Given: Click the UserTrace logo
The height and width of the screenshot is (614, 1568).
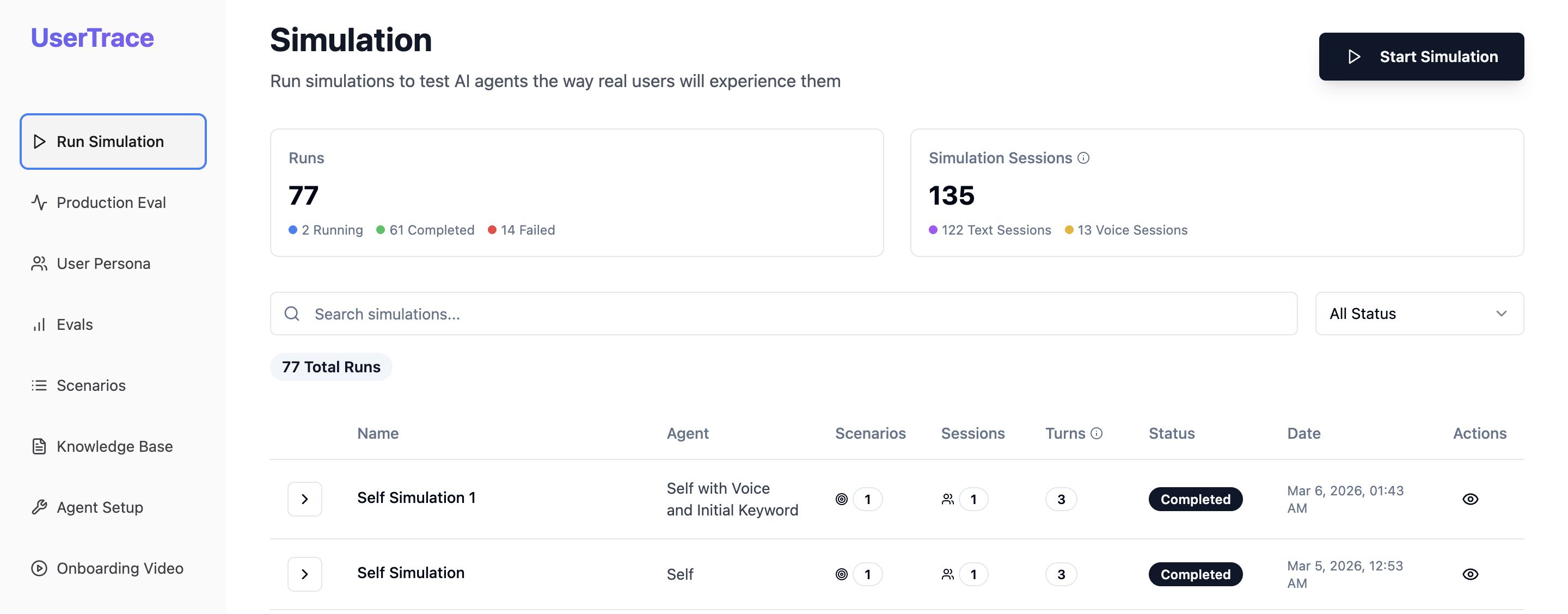Looking at the screenshot, I should click(93, 38).
